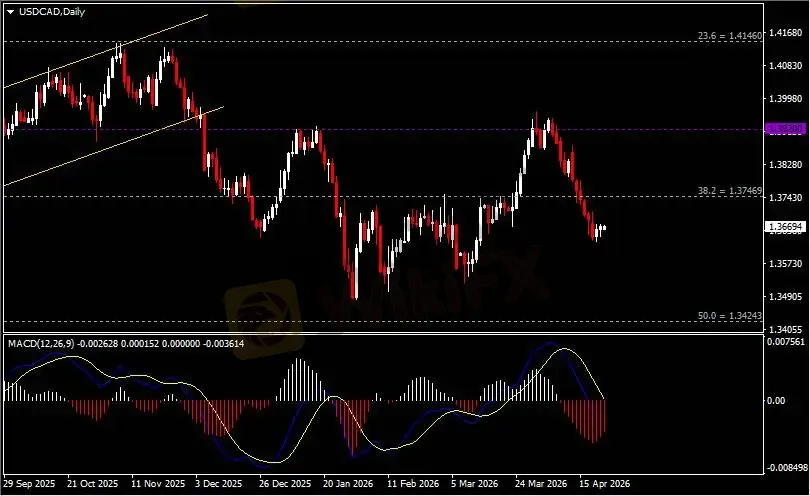Click the 29 Sep 2025 date label
Image resolution: width=810 pixels, height=496 pixels.
[29, 484]
